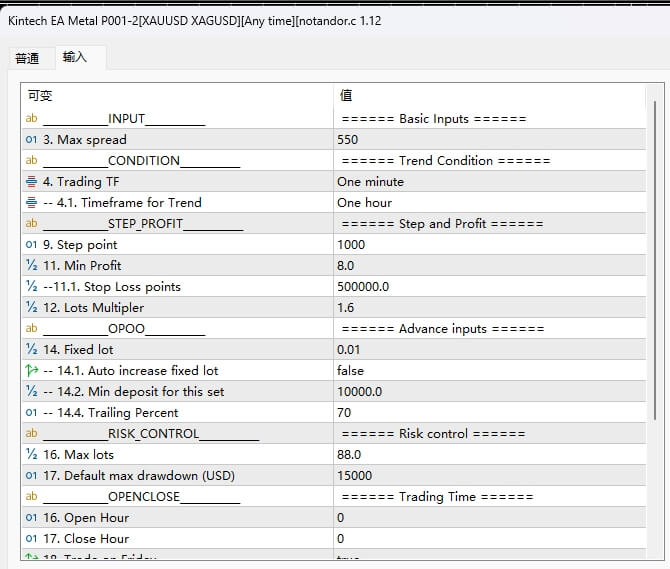The height and width of the screenshot is (569, 670).
Task: Click the ½ icon beside 12. Lots Multipler
Action: click(32, 307)
